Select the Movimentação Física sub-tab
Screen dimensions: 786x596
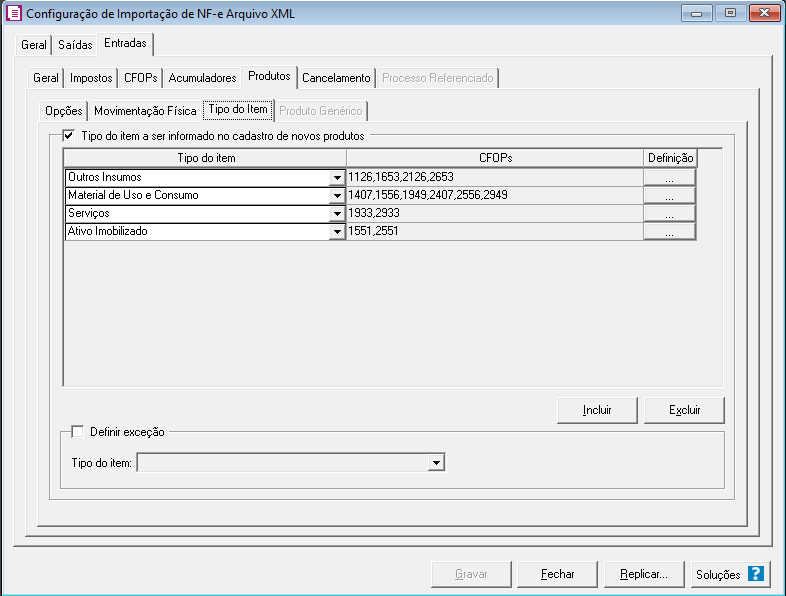point(145,111)
